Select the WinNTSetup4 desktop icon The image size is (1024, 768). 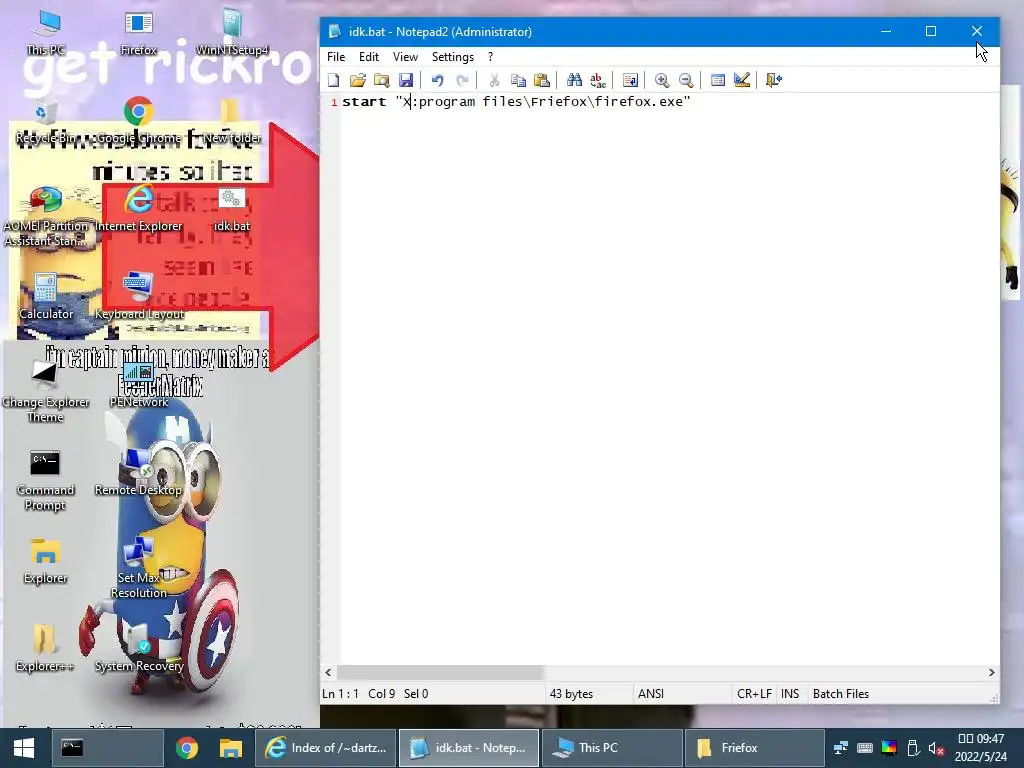click(x=232, y=33)
